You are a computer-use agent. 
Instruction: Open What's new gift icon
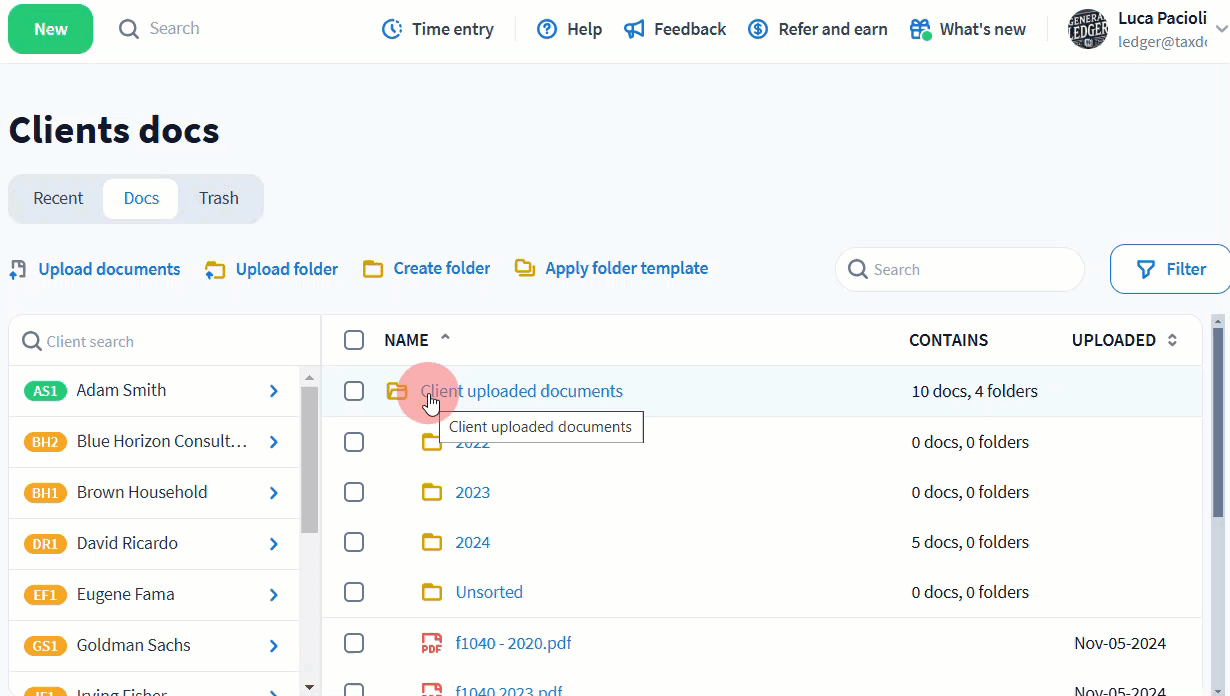920,29
